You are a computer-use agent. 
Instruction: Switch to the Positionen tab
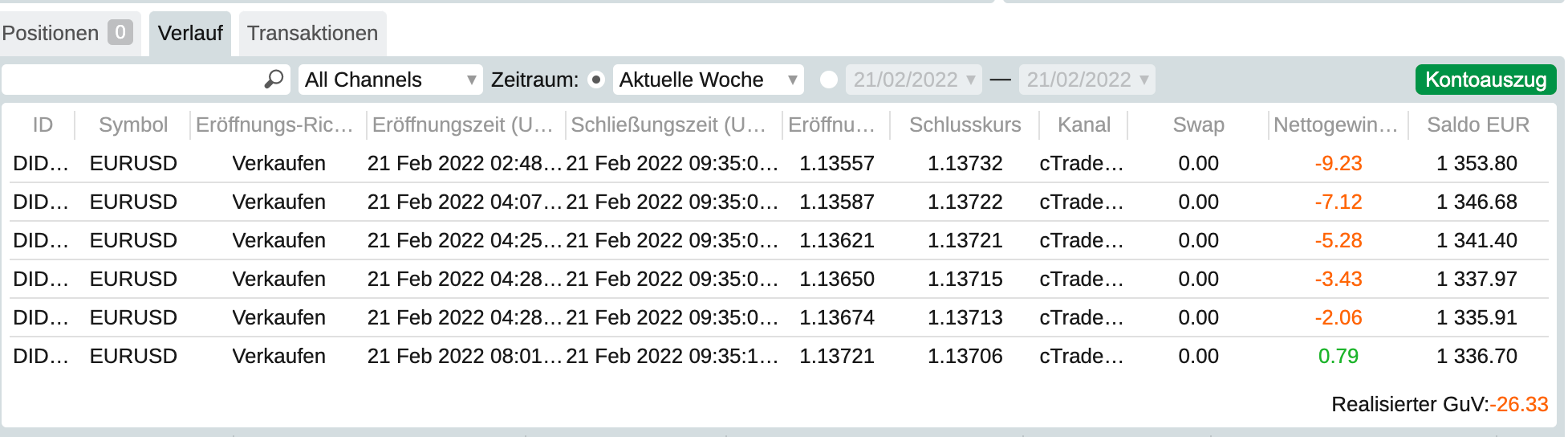click(67, 33)
